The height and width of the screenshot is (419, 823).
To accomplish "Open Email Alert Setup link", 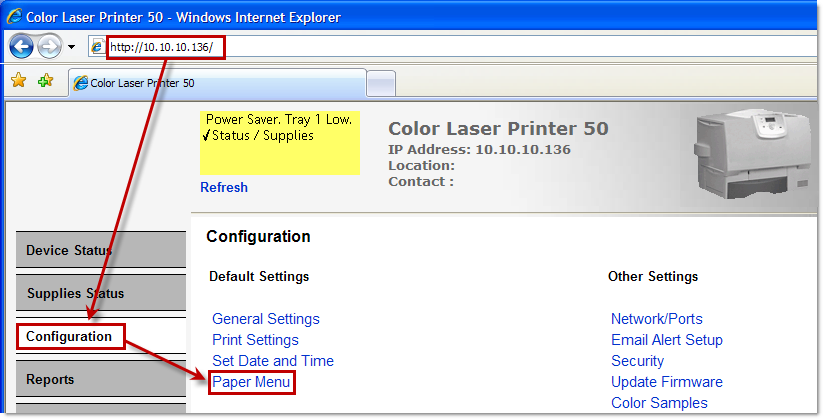I will 667,340.
